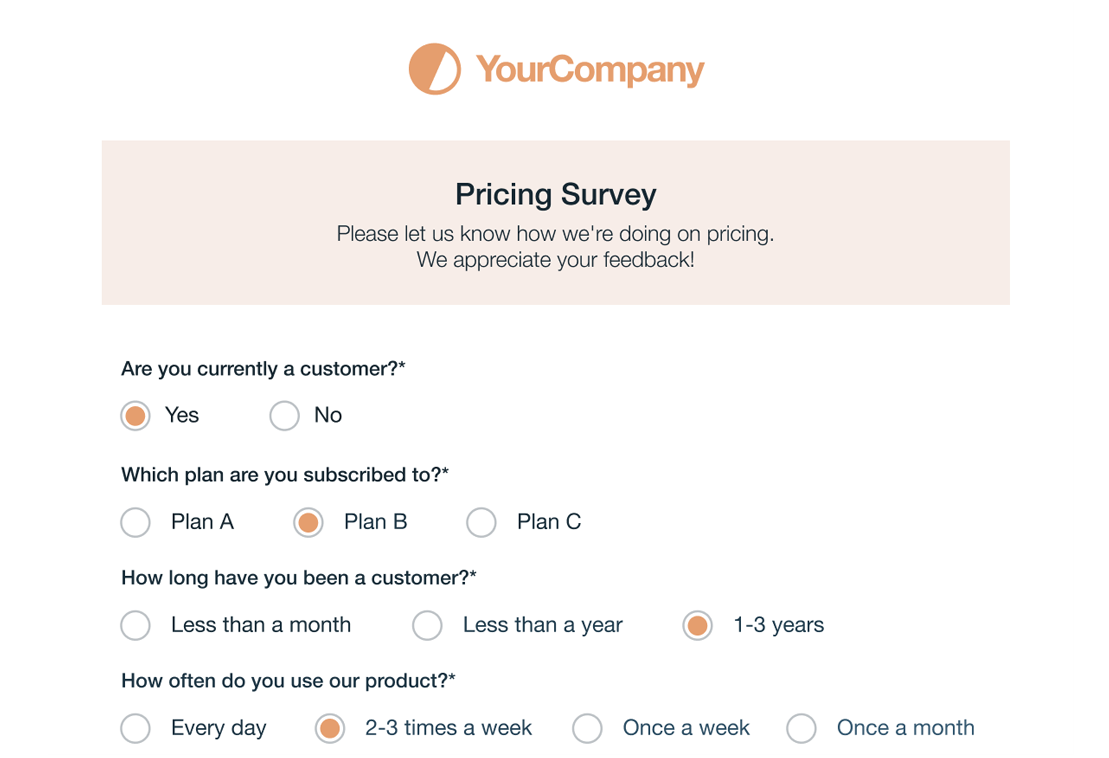Select 1-3 years customer duration
1109x758 pixels.
(697, 625)
